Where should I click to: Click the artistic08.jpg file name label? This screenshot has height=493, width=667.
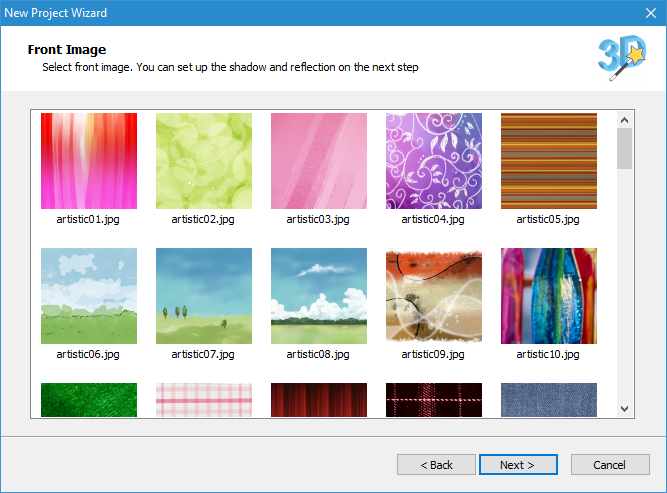pos(318,354)
